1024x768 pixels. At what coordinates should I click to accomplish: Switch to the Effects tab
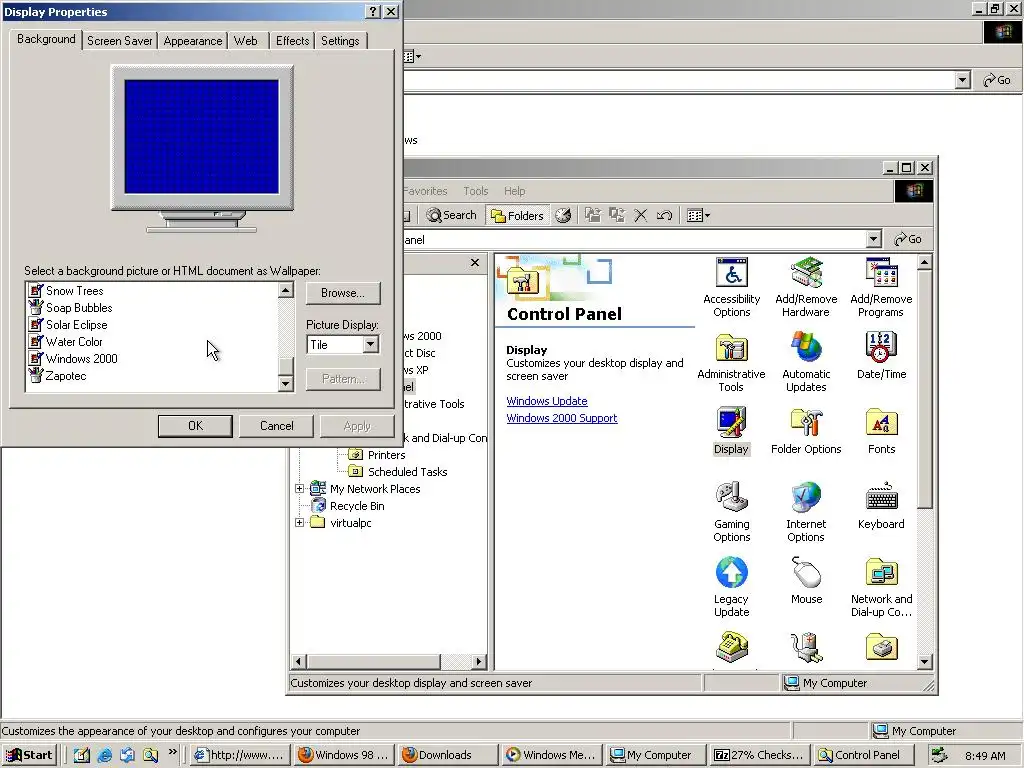292,40
